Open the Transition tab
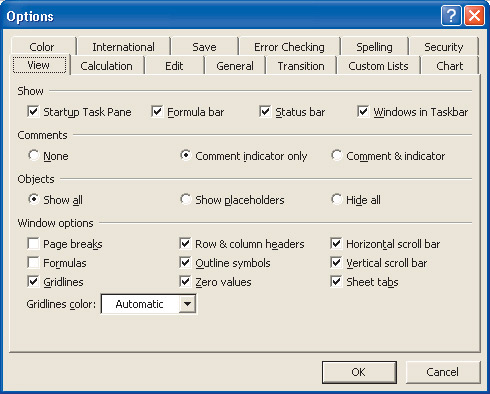Viewport: 490px width, 394px height. point(301,66)
